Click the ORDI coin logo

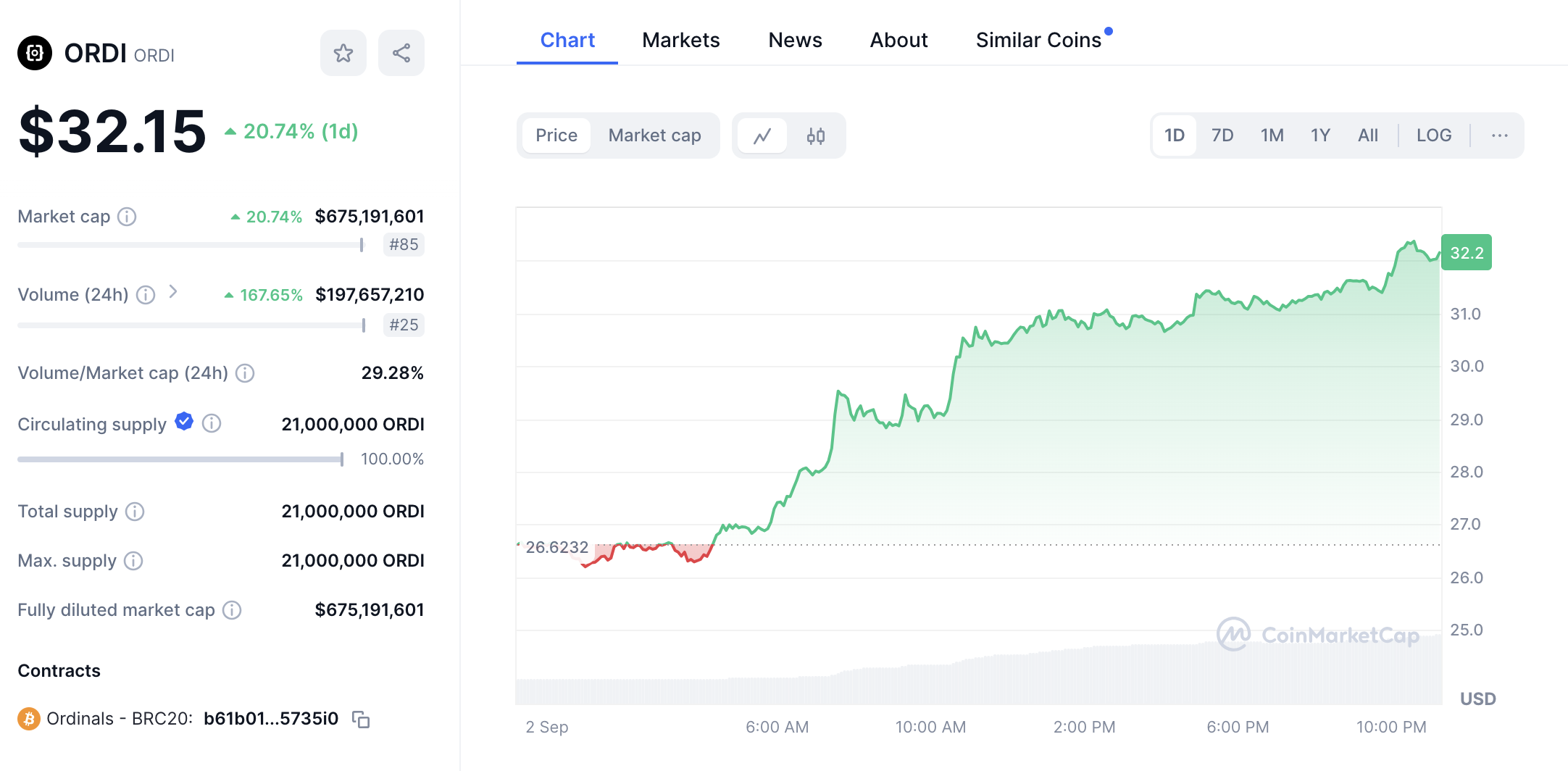click(35, 53)
